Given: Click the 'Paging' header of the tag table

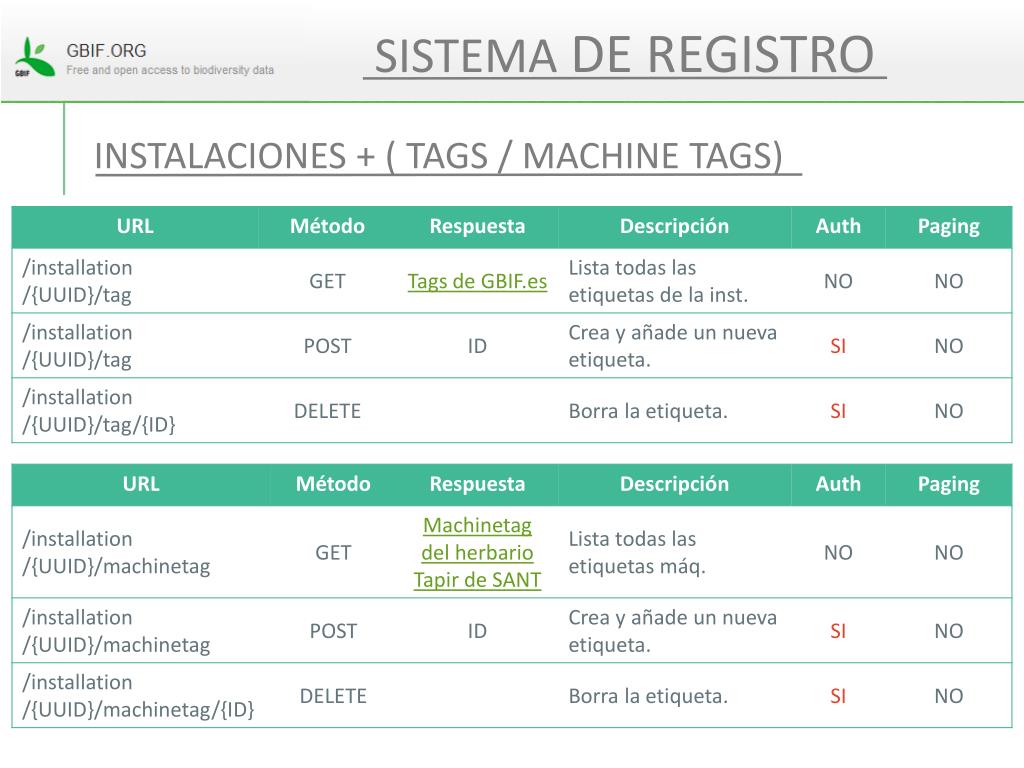Looking at the screenshot, I should click(948, 227).
